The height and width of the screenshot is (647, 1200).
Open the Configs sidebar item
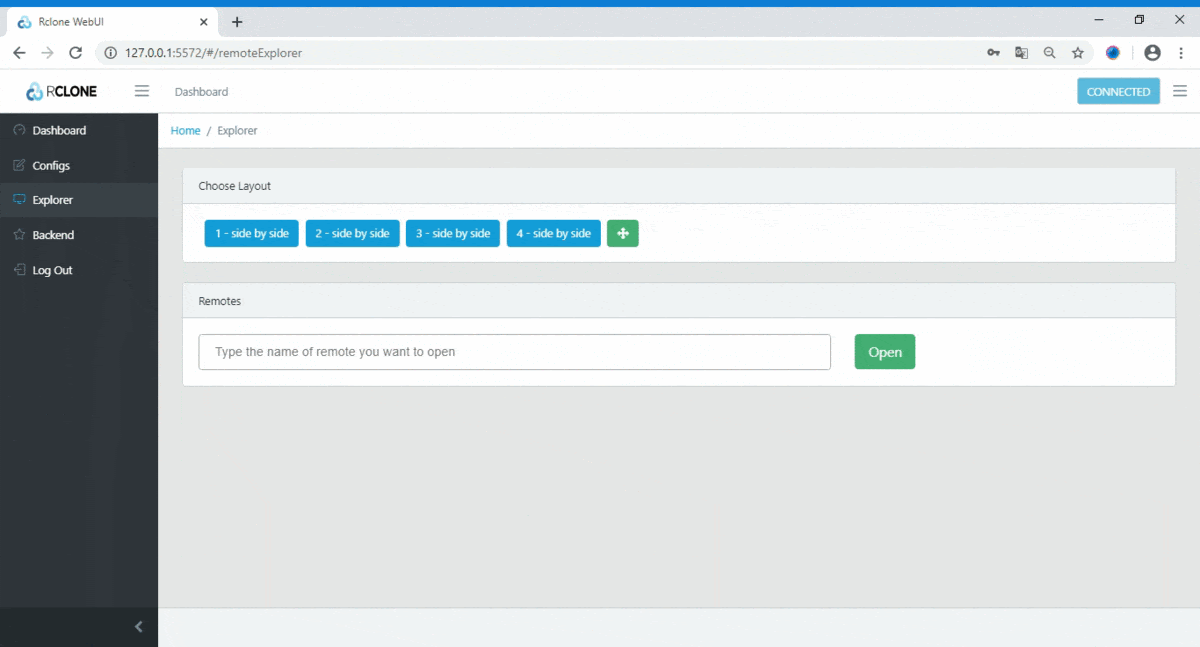[79, 165]
